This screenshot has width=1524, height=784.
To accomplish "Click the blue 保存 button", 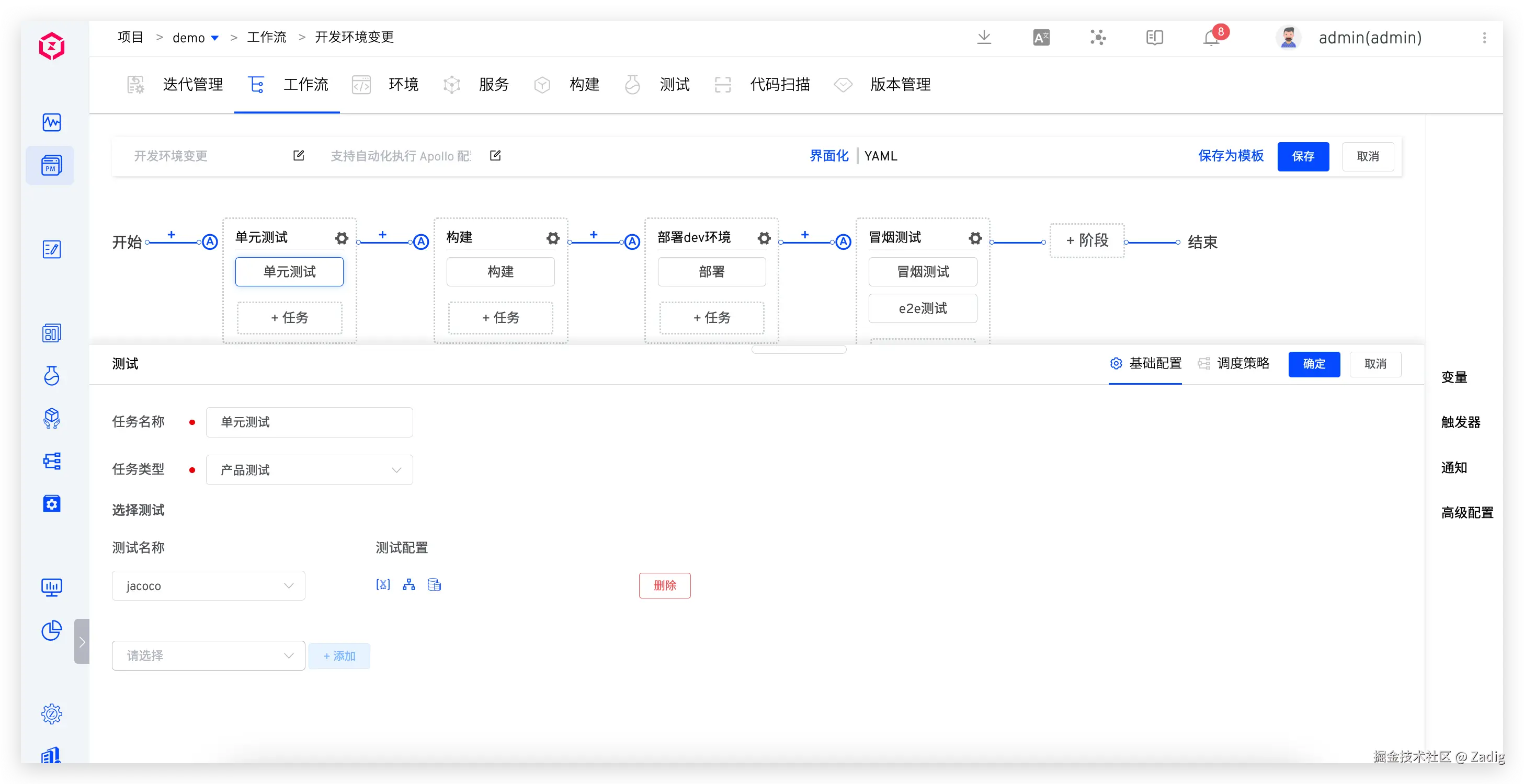I will coord(1303,157).
